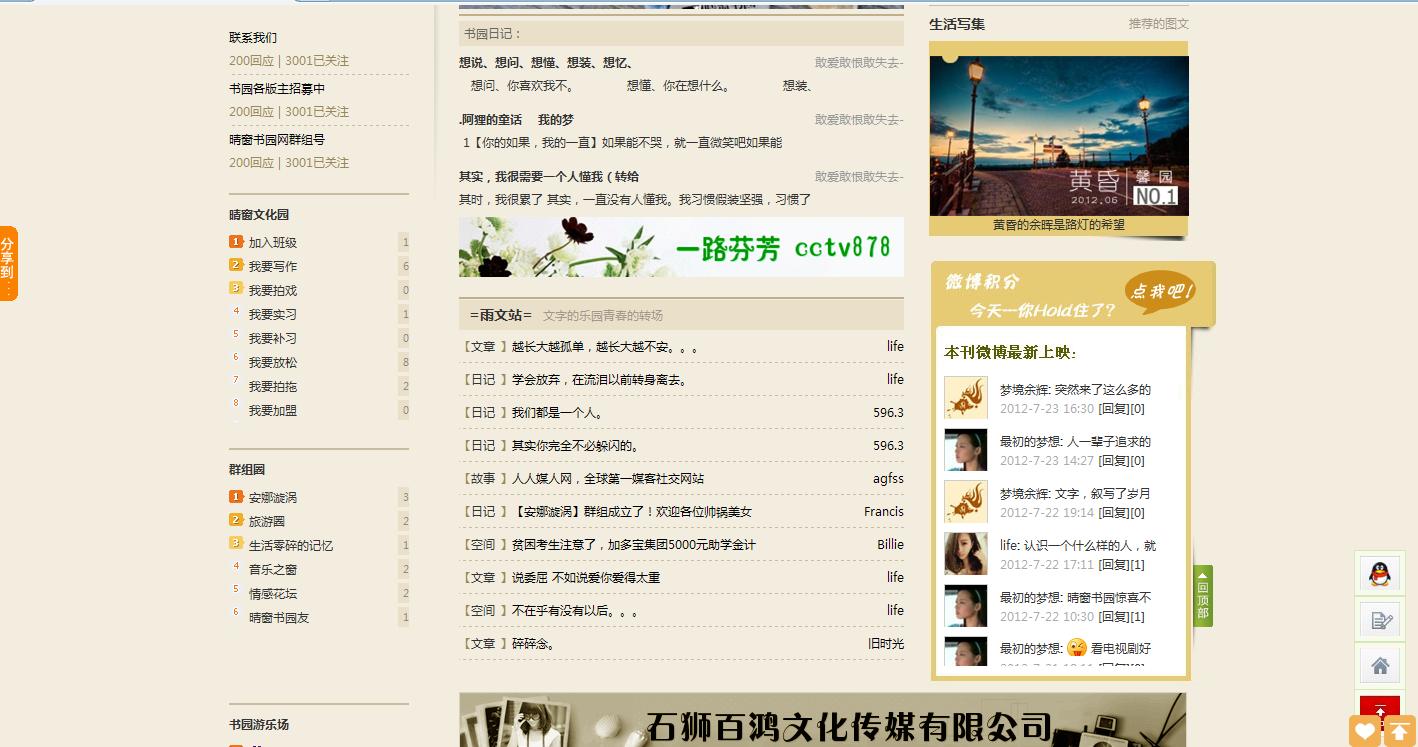Open the 一路芬芳 cctv878 flower banner
The width and height of the screenshot is (1418, 747).
pyautogui.click(x=681, y=247)
